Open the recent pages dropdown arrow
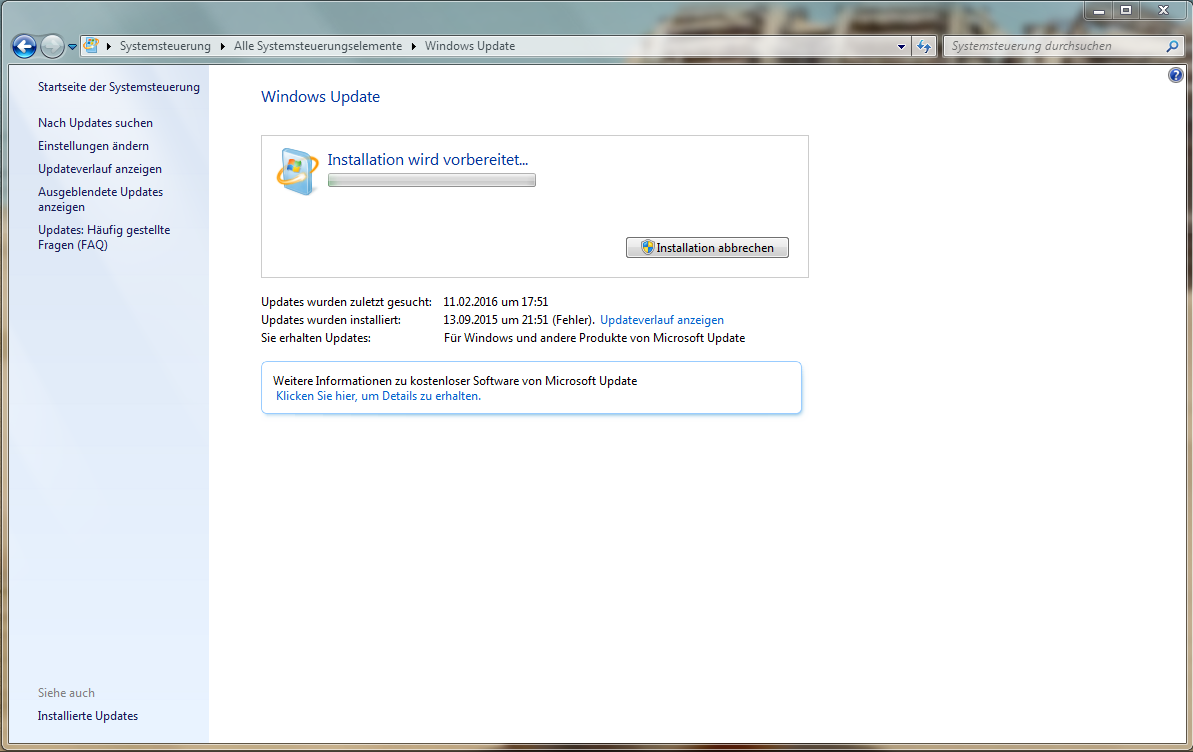1193x752 pixels. click(72, 46)
